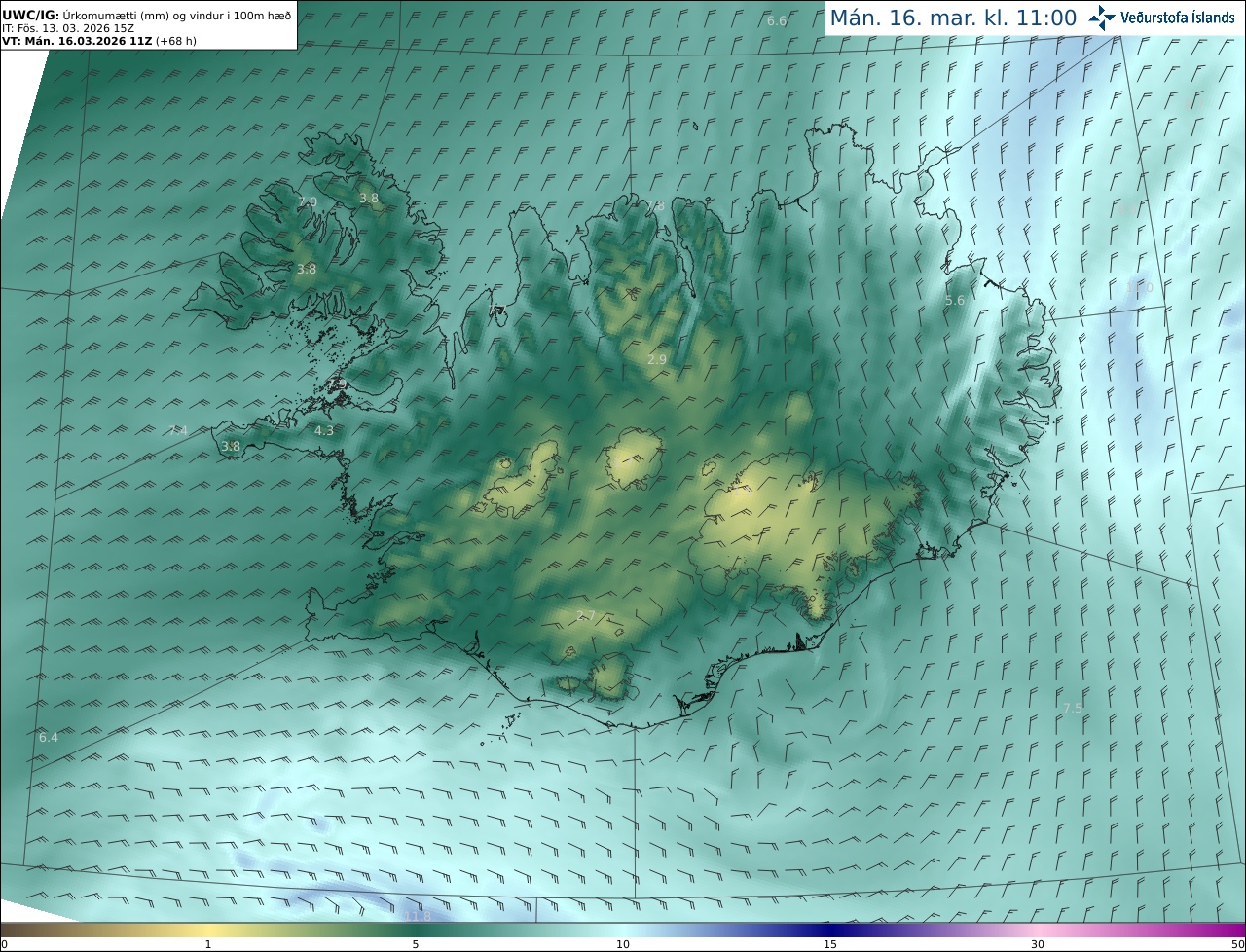The width and height of the screenshot is (1246, 952).
Task: Pick the pink color above the 30 tick
Action: click(1038, 930)
